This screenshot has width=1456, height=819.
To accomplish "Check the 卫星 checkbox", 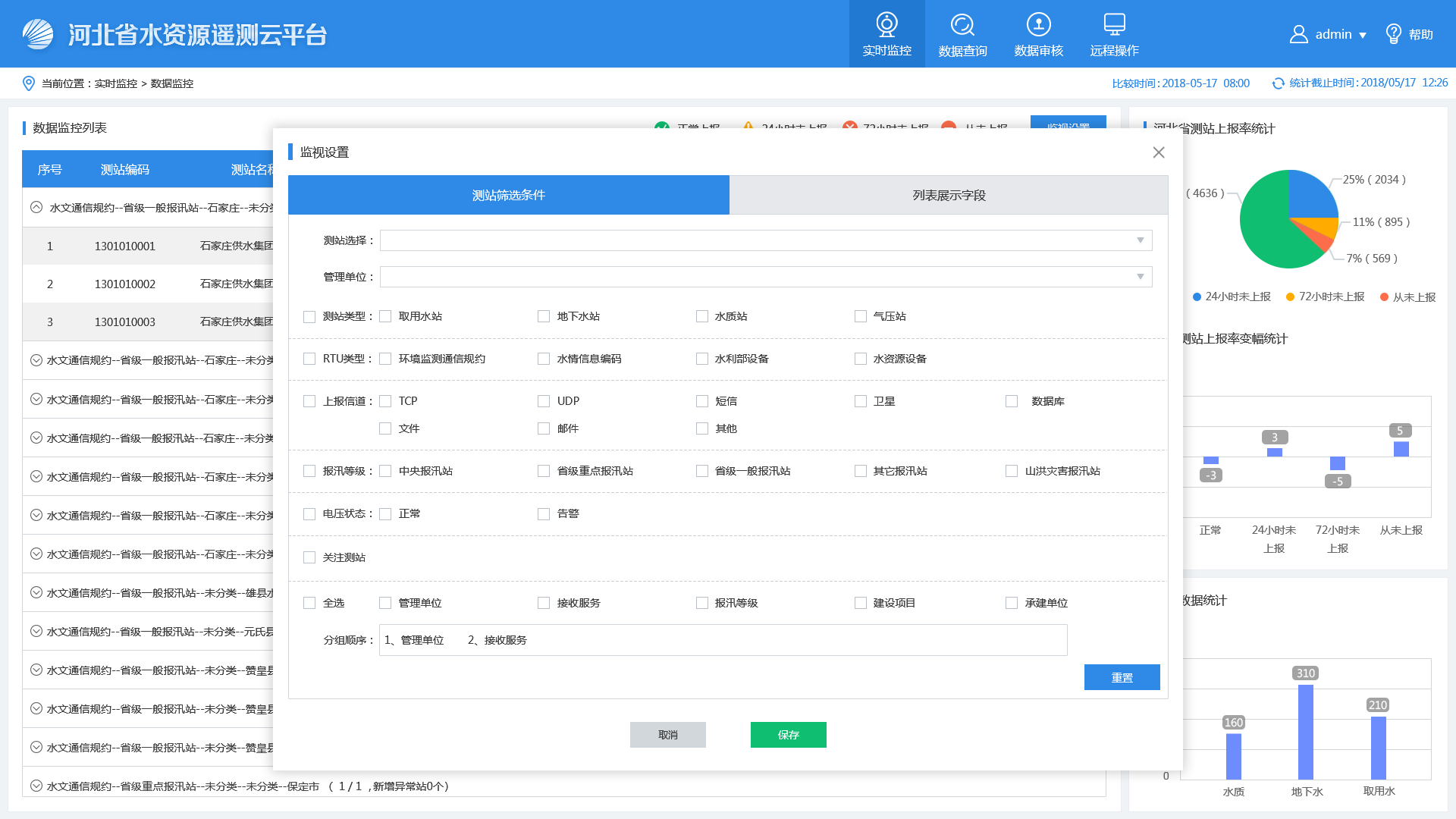I will 861,401.
